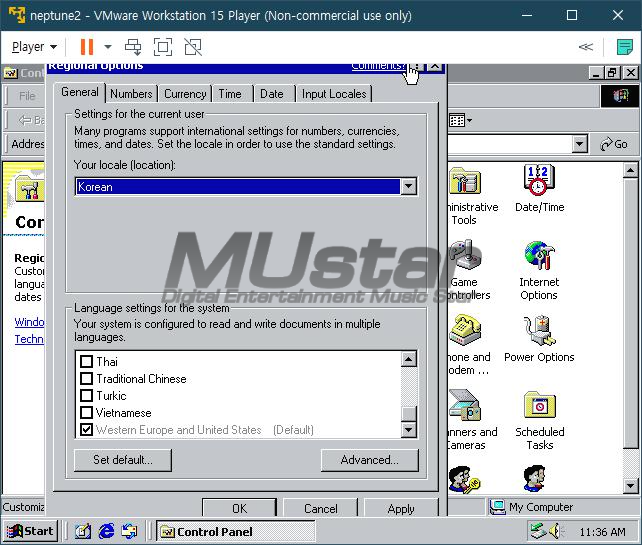
Task: Enable Vietnamese language support checkbox
Action: pos(86,412)
